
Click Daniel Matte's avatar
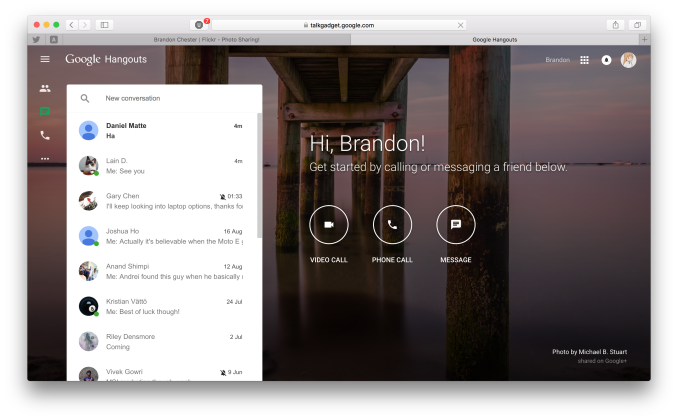(89, 130)
